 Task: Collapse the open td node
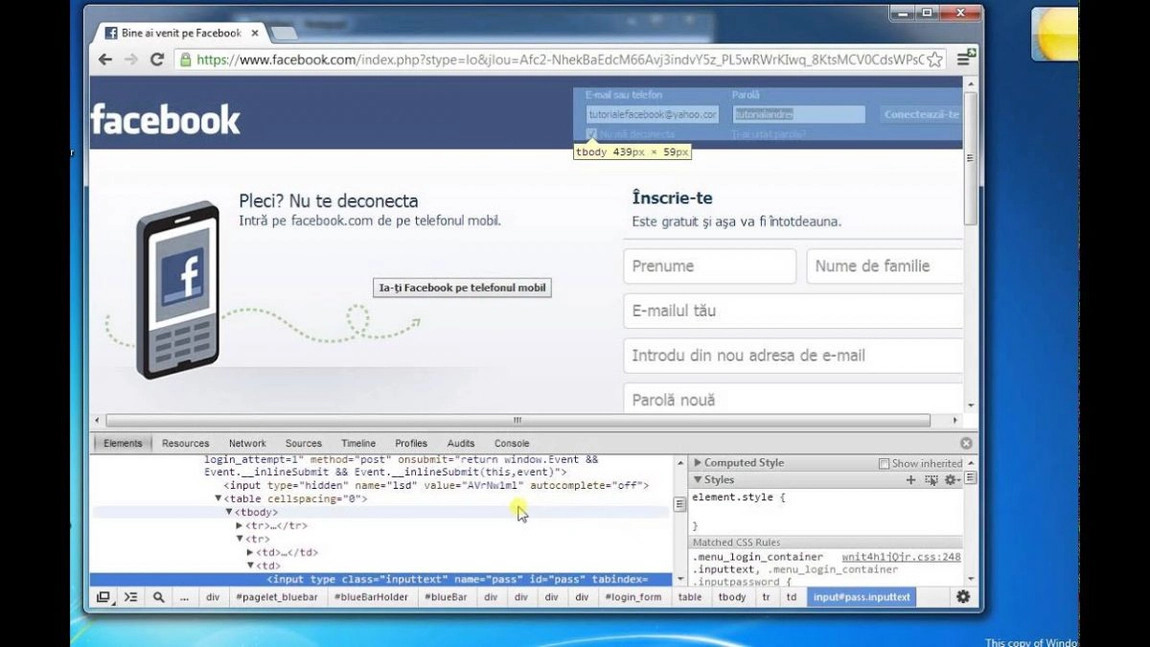coord(250,566)
